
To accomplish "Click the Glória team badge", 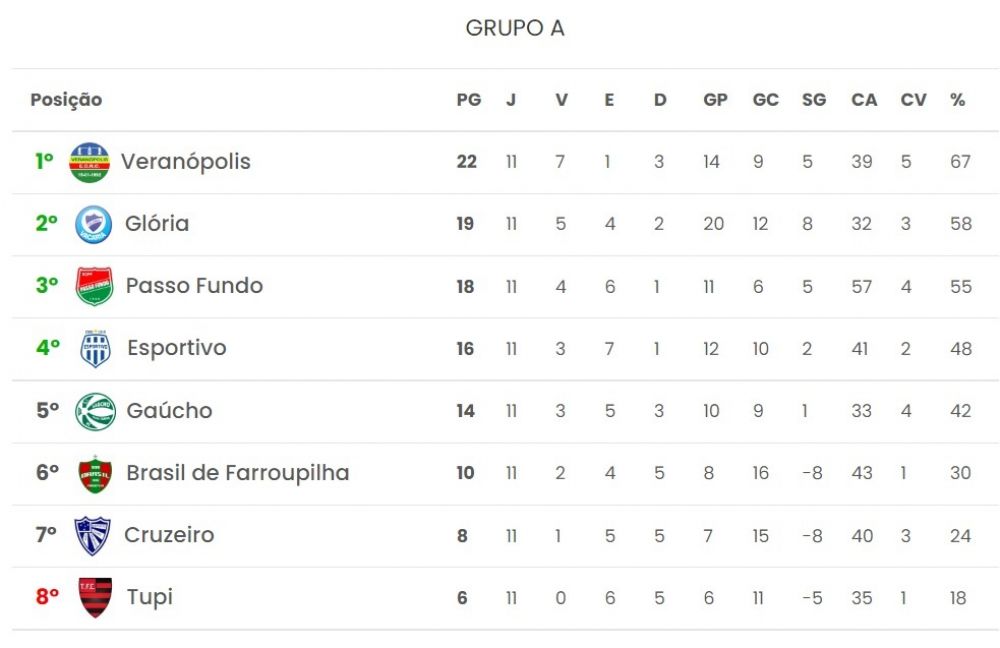I will click(93, 225).
